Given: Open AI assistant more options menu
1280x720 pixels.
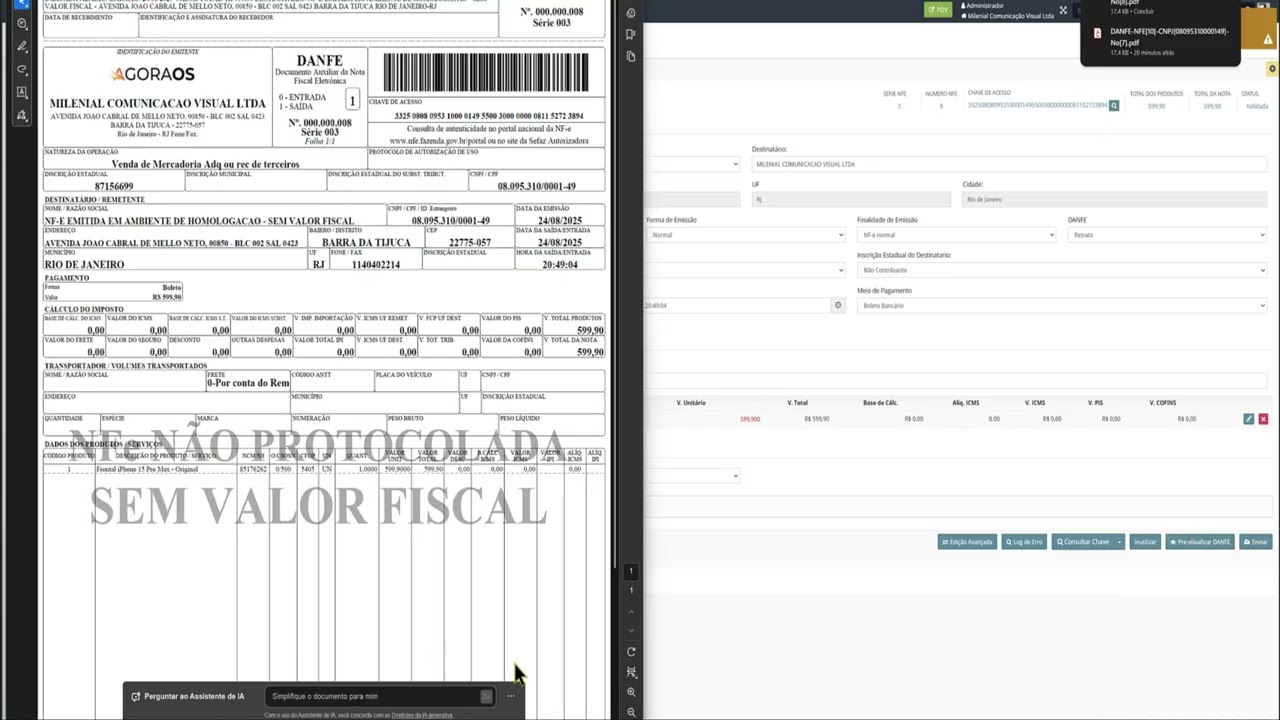Looking at the screenshot, I should [510, 696].
